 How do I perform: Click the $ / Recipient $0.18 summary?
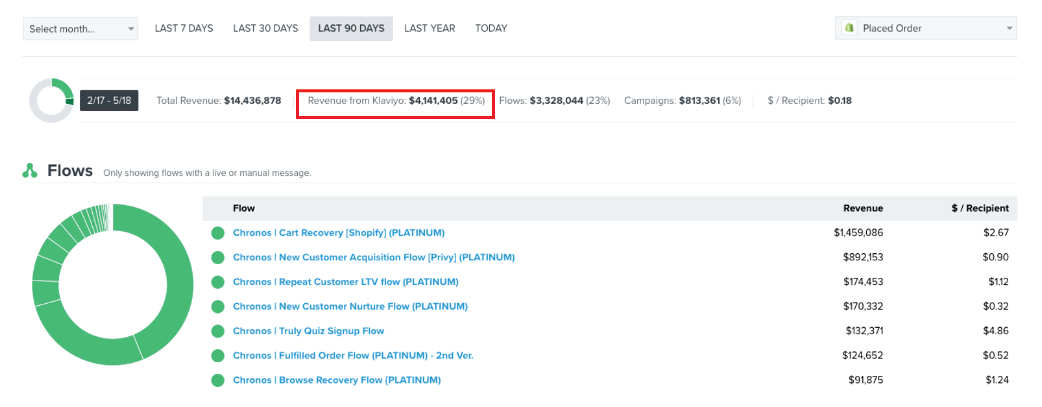(809, 101)
